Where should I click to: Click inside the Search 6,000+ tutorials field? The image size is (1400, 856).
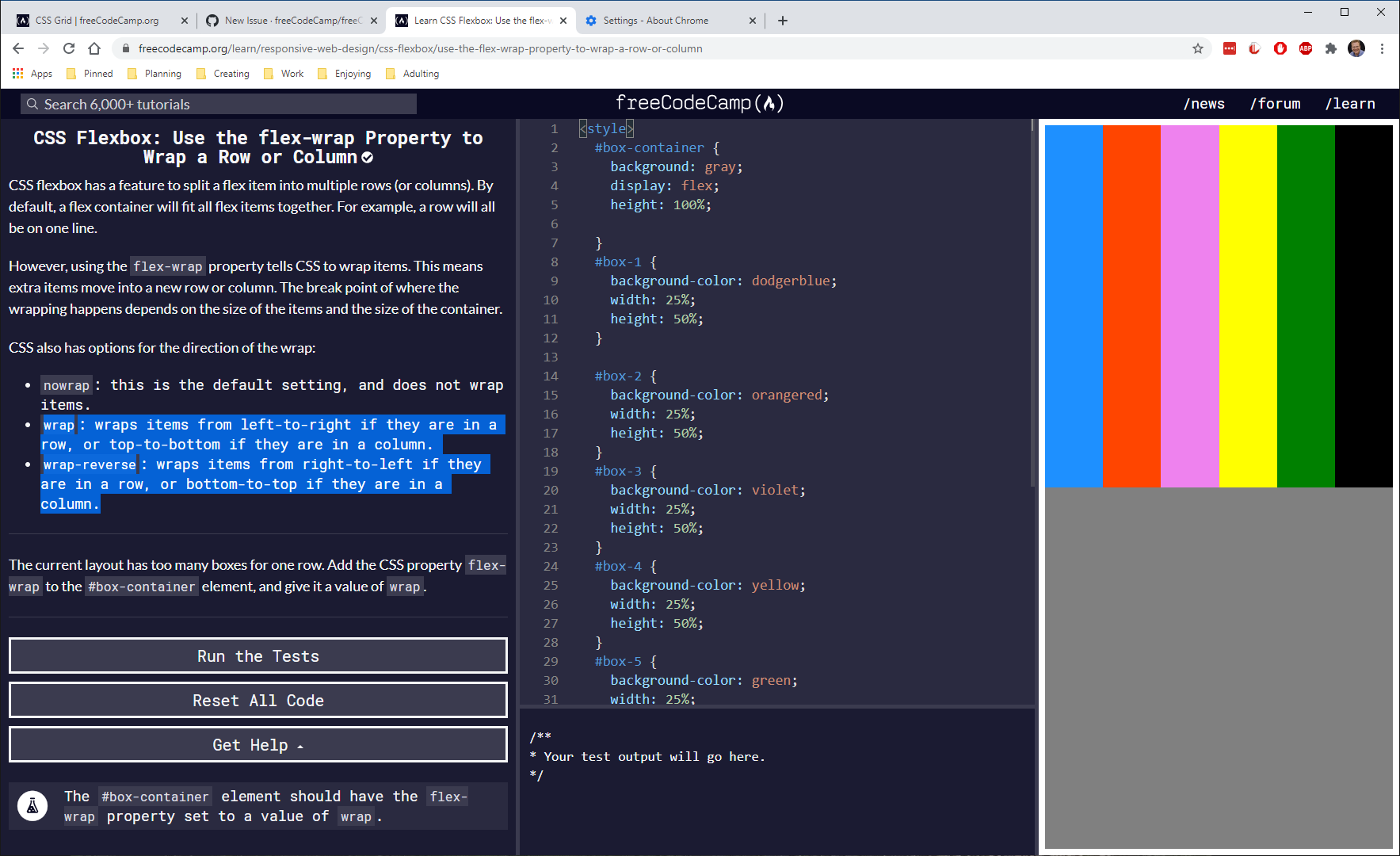[x=218, y=104]
